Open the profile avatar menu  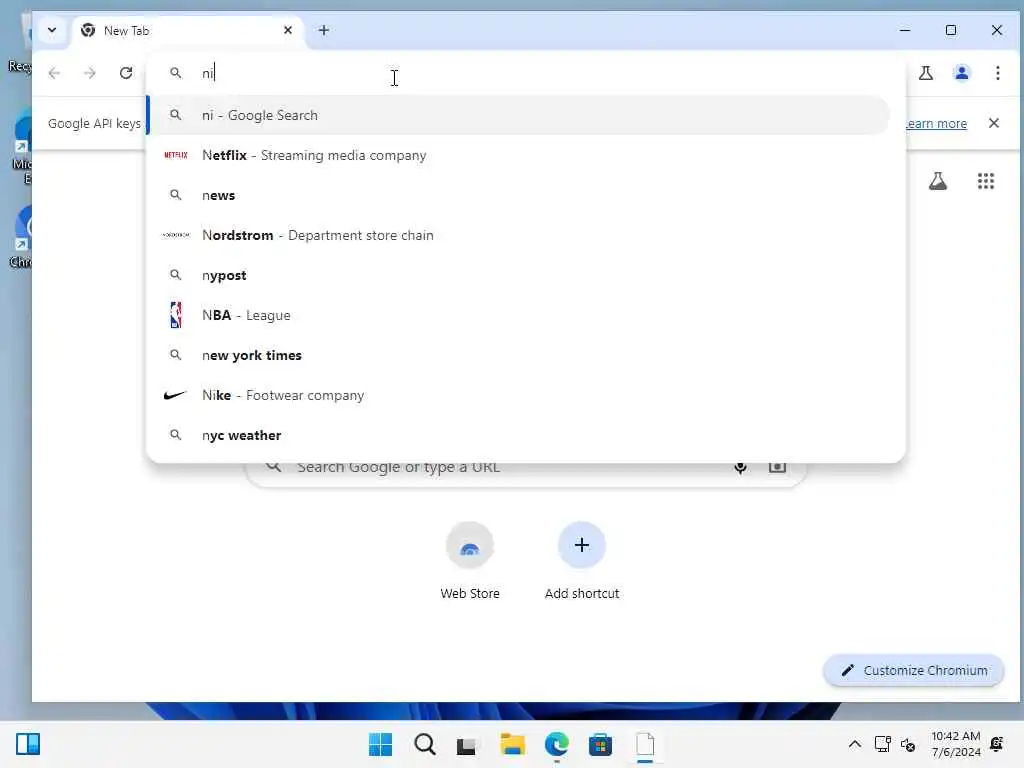961,72
